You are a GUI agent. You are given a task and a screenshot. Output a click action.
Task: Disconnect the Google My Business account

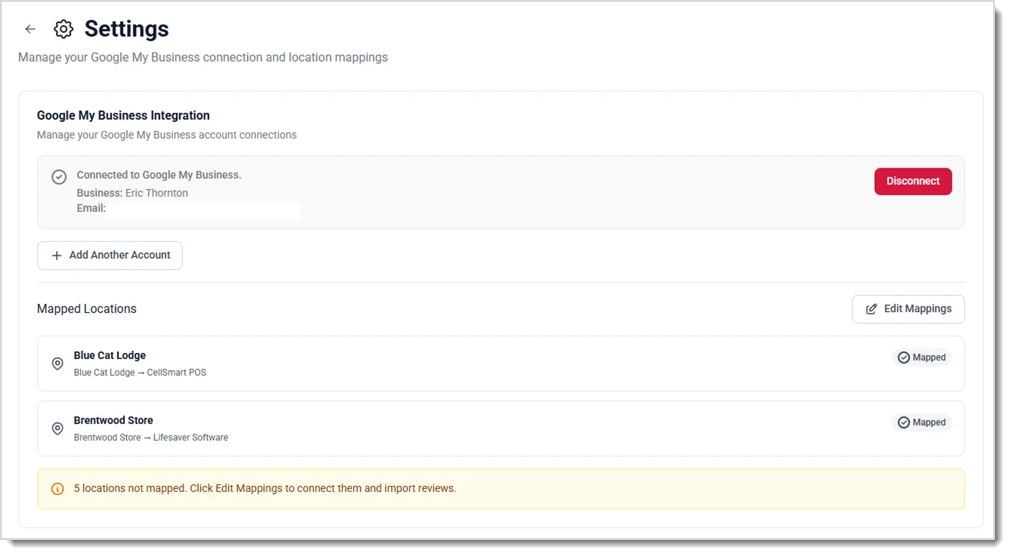pos(913,182)
